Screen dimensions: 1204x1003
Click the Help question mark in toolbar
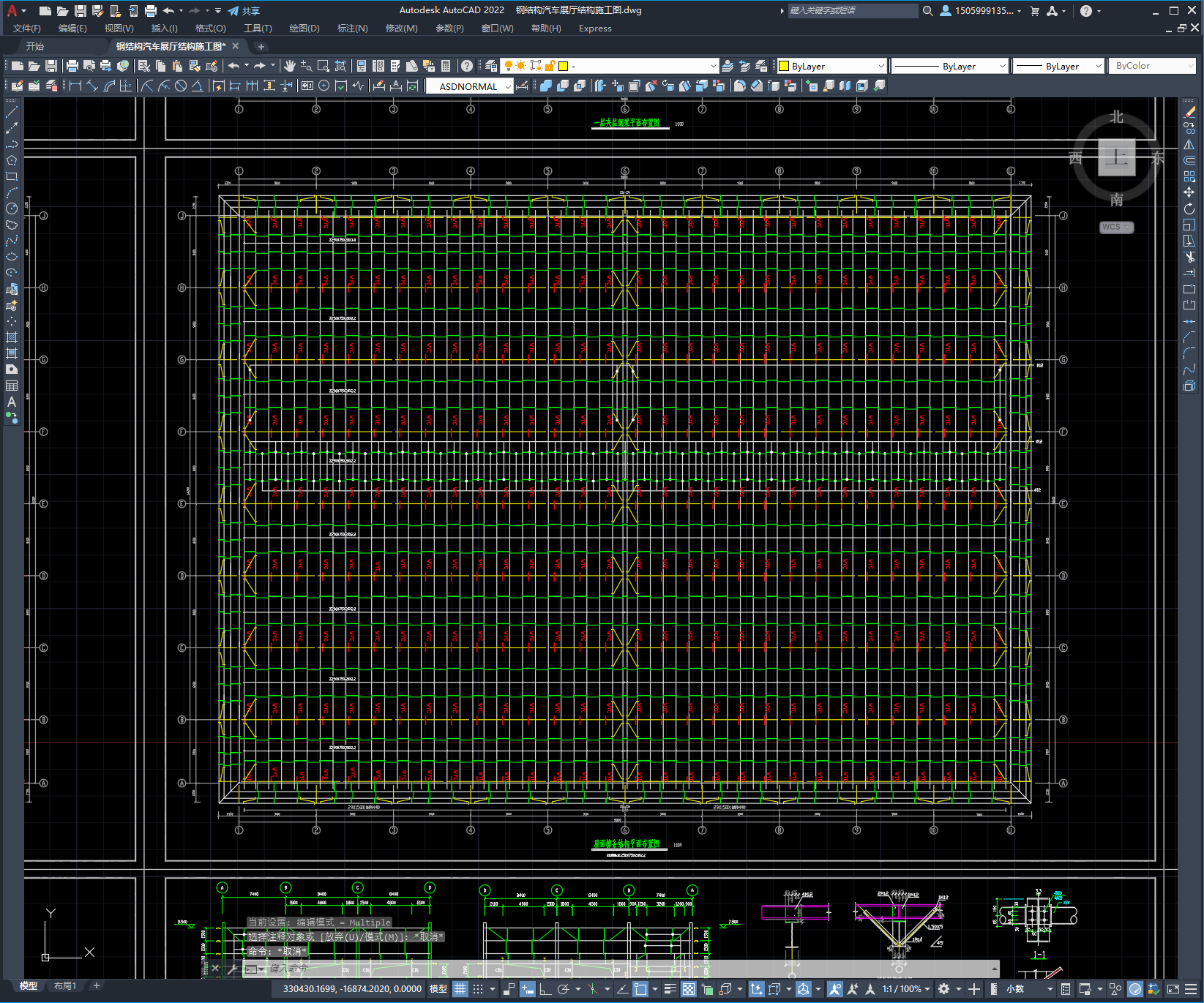(x=466, y=66)
